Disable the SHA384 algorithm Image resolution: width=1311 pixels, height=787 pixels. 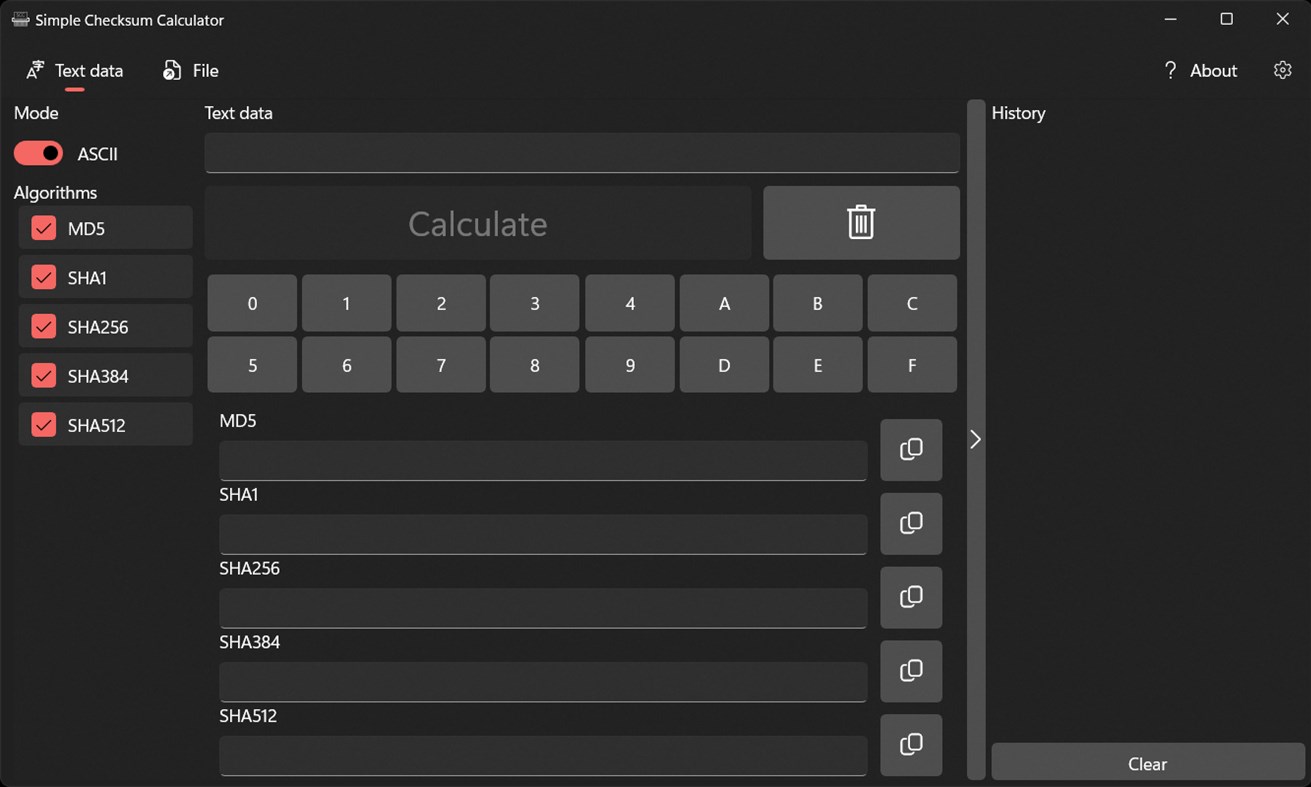pos(43,375)
